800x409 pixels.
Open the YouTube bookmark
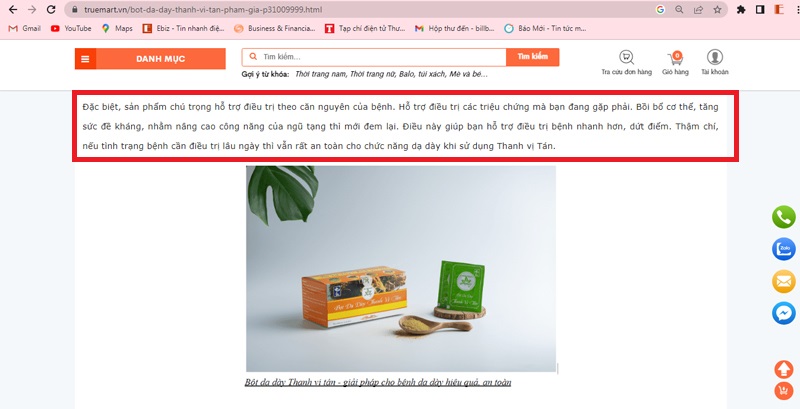coord(71,29)
